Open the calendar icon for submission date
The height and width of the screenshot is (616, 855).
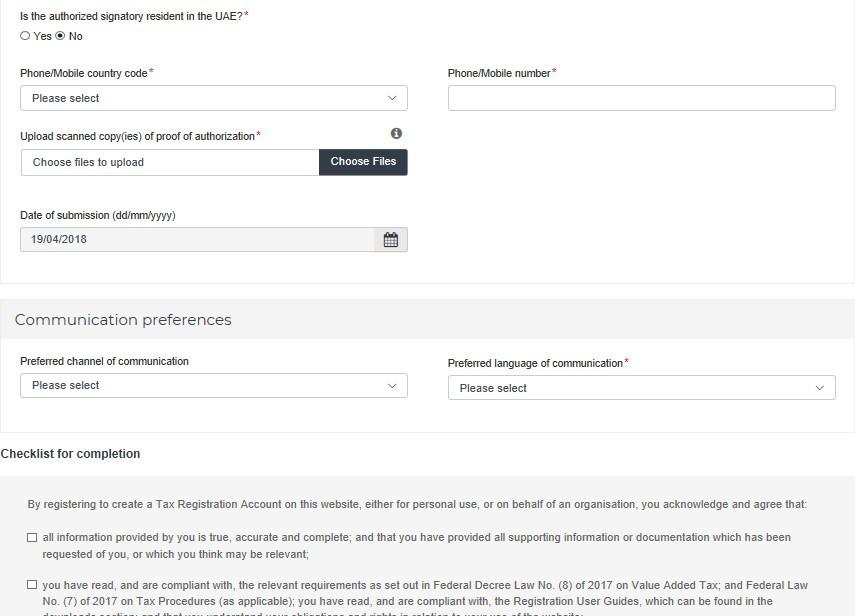390,240
